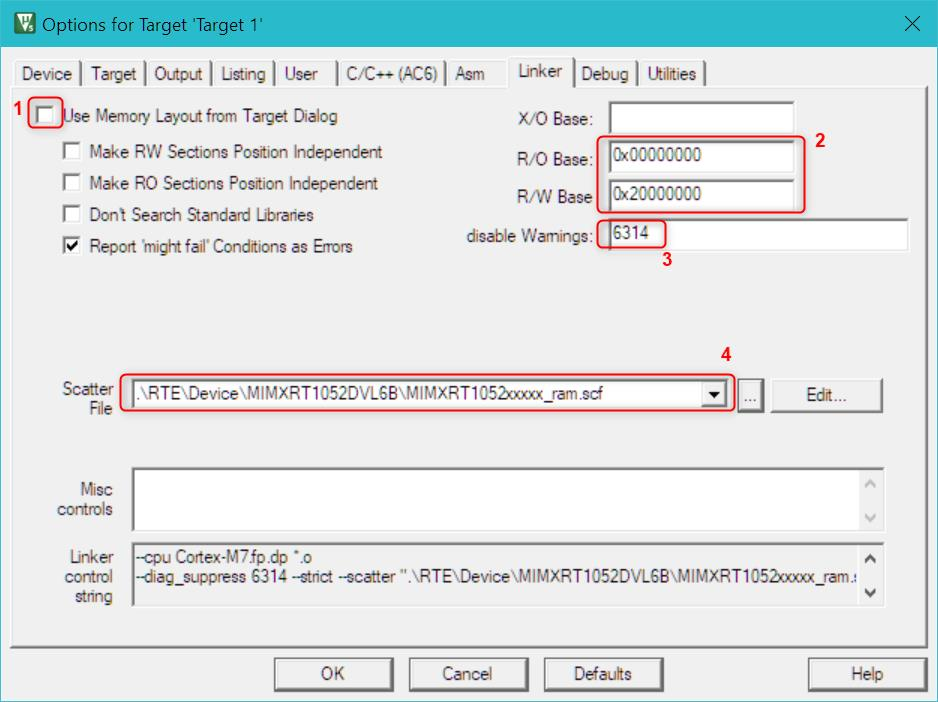This screenshot has height=702, width=938.
Task: Click the Cancel button
Action: [x=468, y=674]
